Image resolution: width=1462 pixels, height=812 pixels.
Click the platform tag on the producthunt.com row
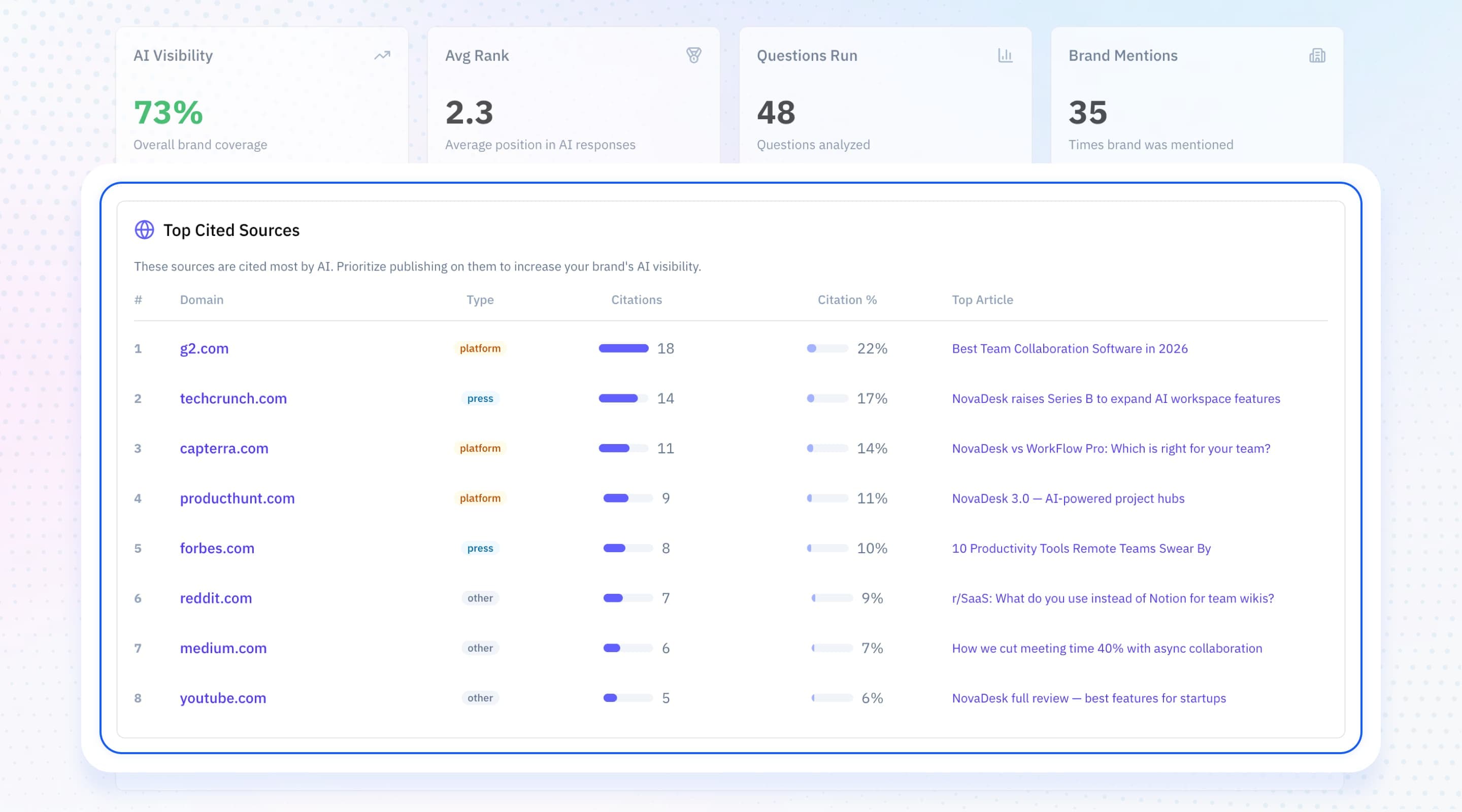click(480, 498)
